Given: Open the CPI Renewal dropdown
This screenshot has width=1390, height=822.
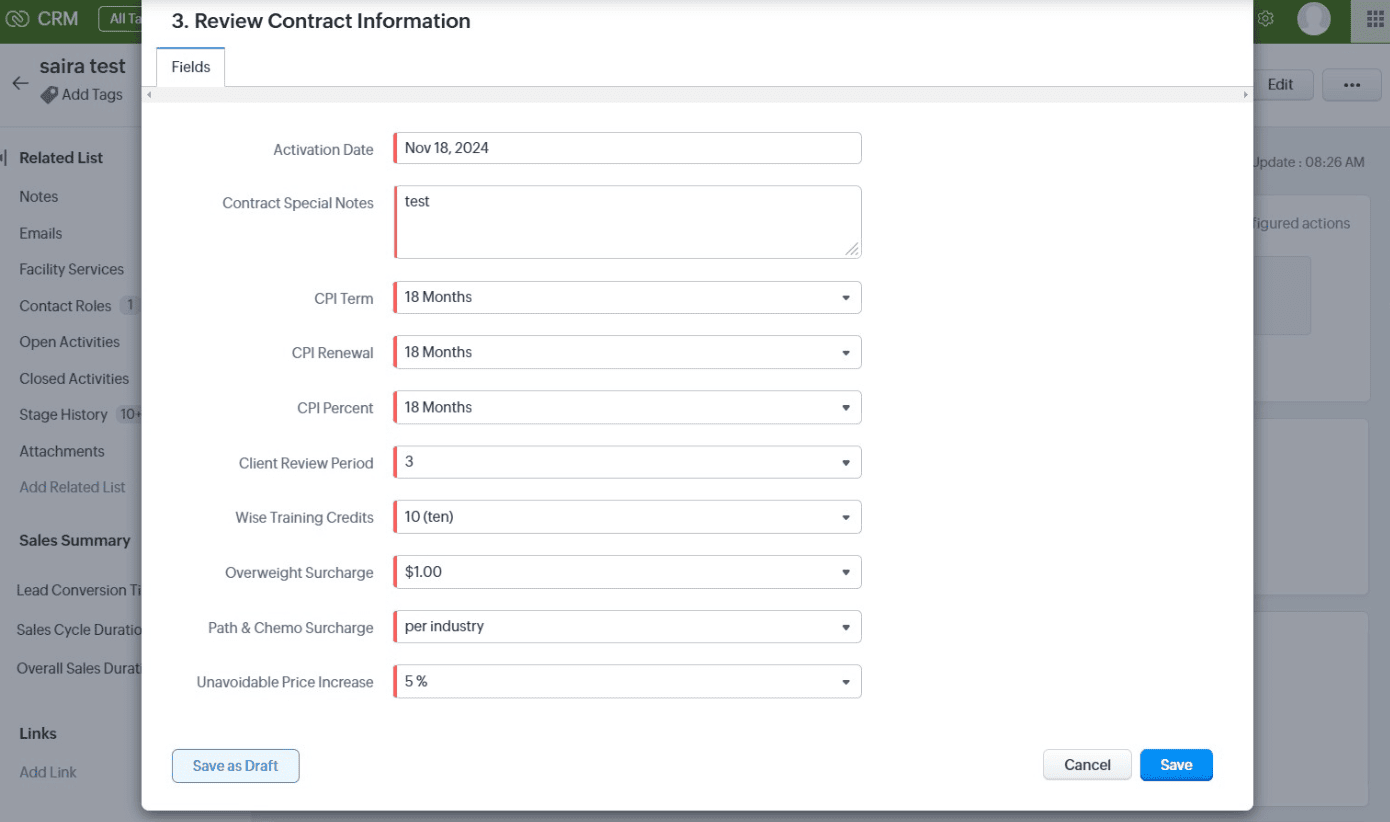Looking at the screenshot, I should coord(845,353).
